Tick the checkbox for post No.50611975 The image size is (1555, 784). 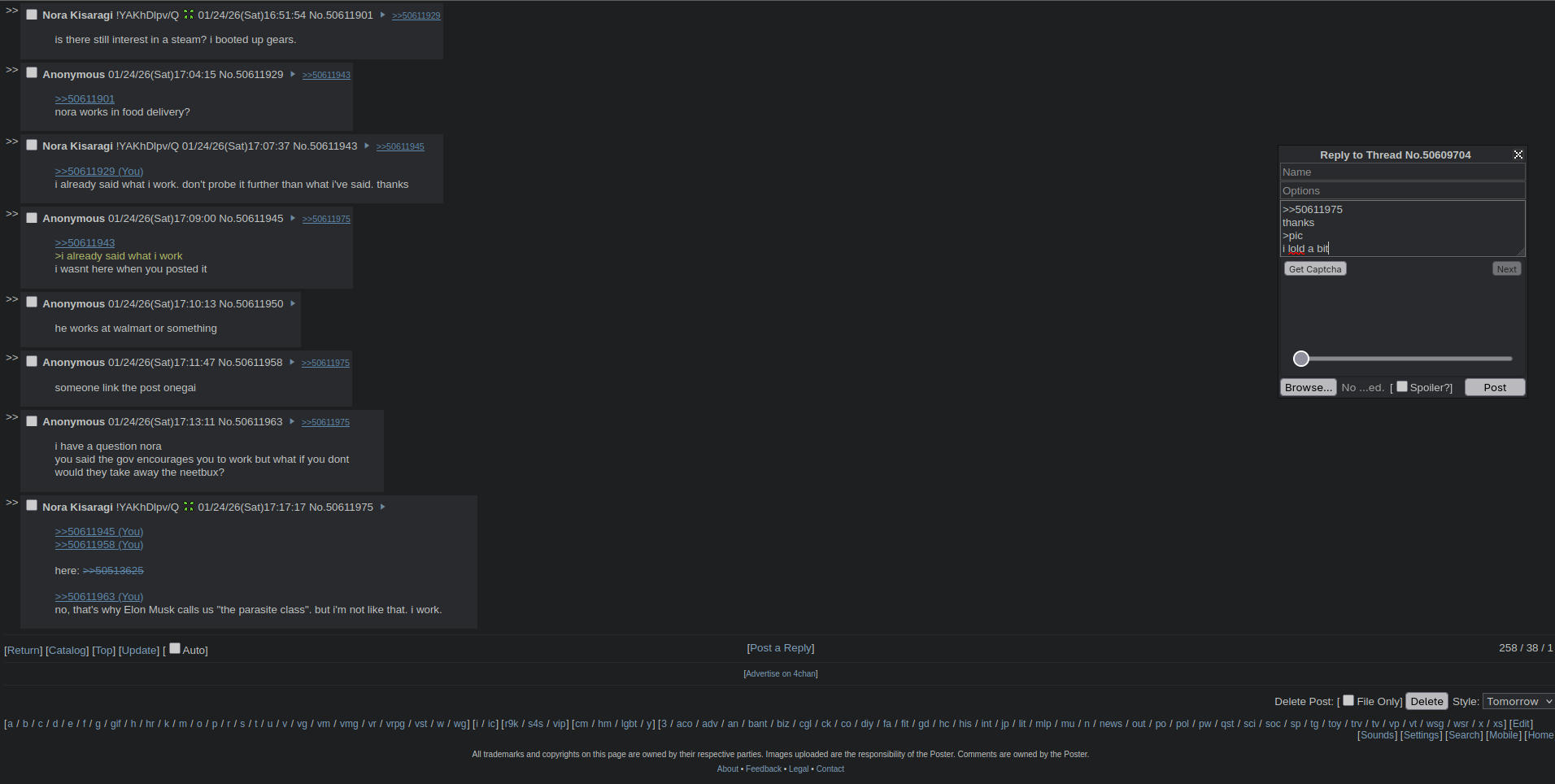pos(32,505)
